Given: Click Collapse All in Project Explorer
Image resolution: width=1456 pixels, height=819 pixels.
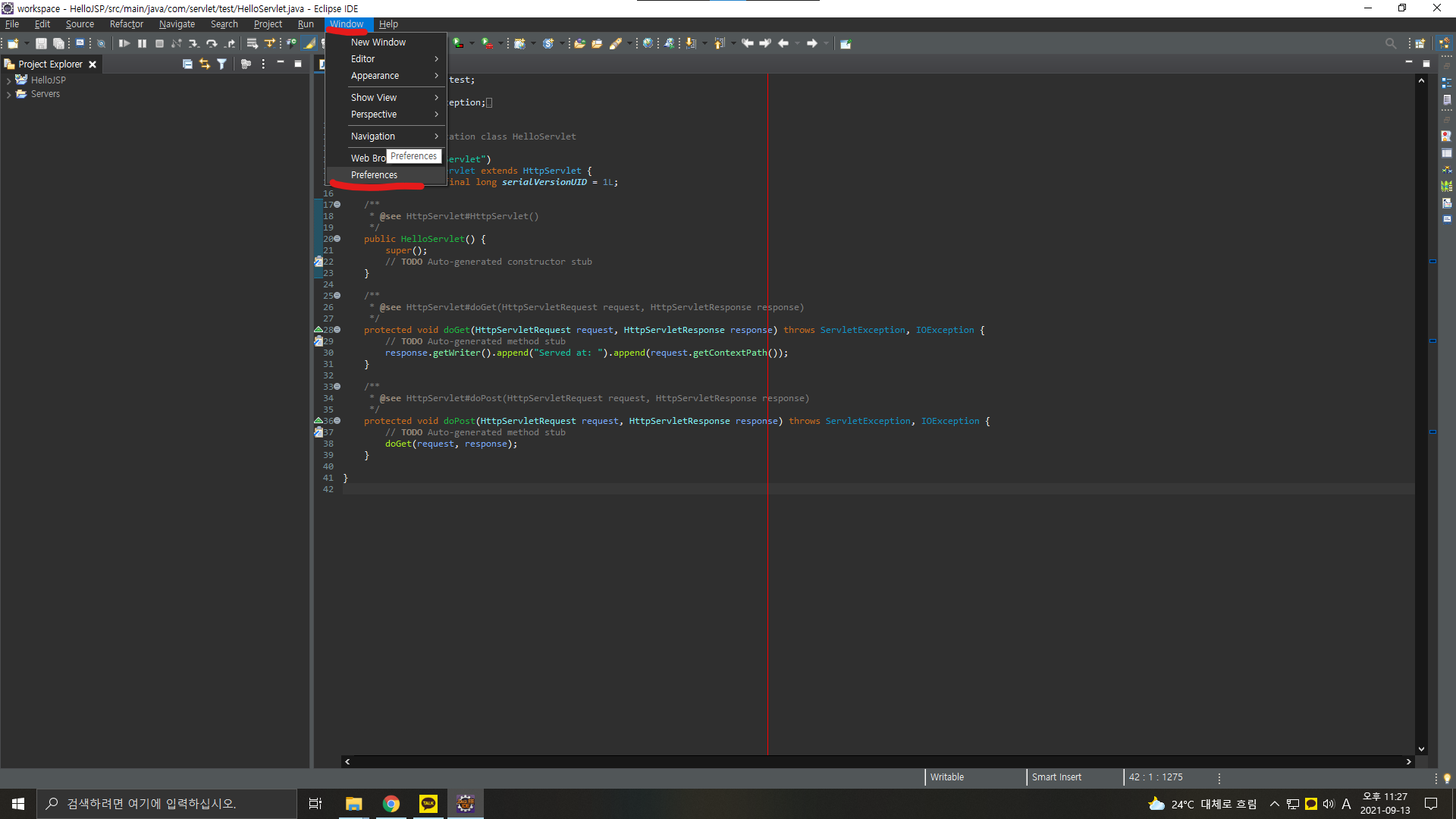Looking at the screenshot, I should click(x=187, y=64).
